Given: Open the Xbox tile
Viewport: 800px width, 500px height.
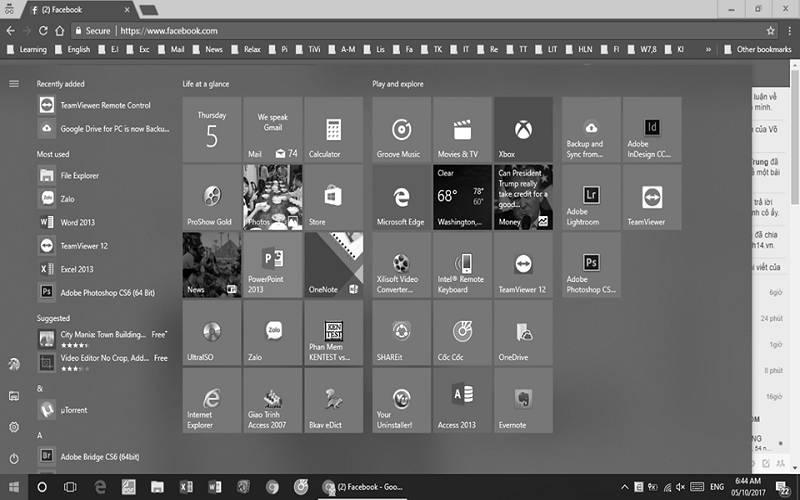Looking at the screenshot, I should (522, 130).
